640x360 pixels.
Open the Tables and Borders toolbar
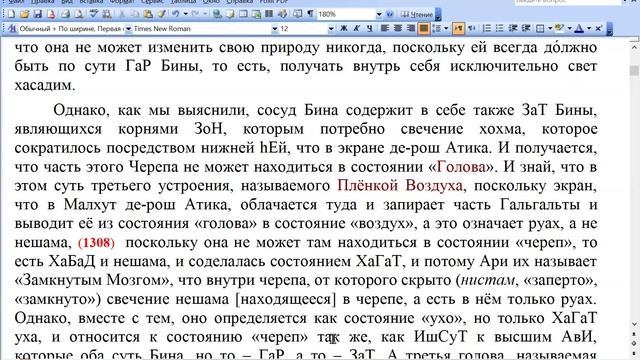coord(231,14)
